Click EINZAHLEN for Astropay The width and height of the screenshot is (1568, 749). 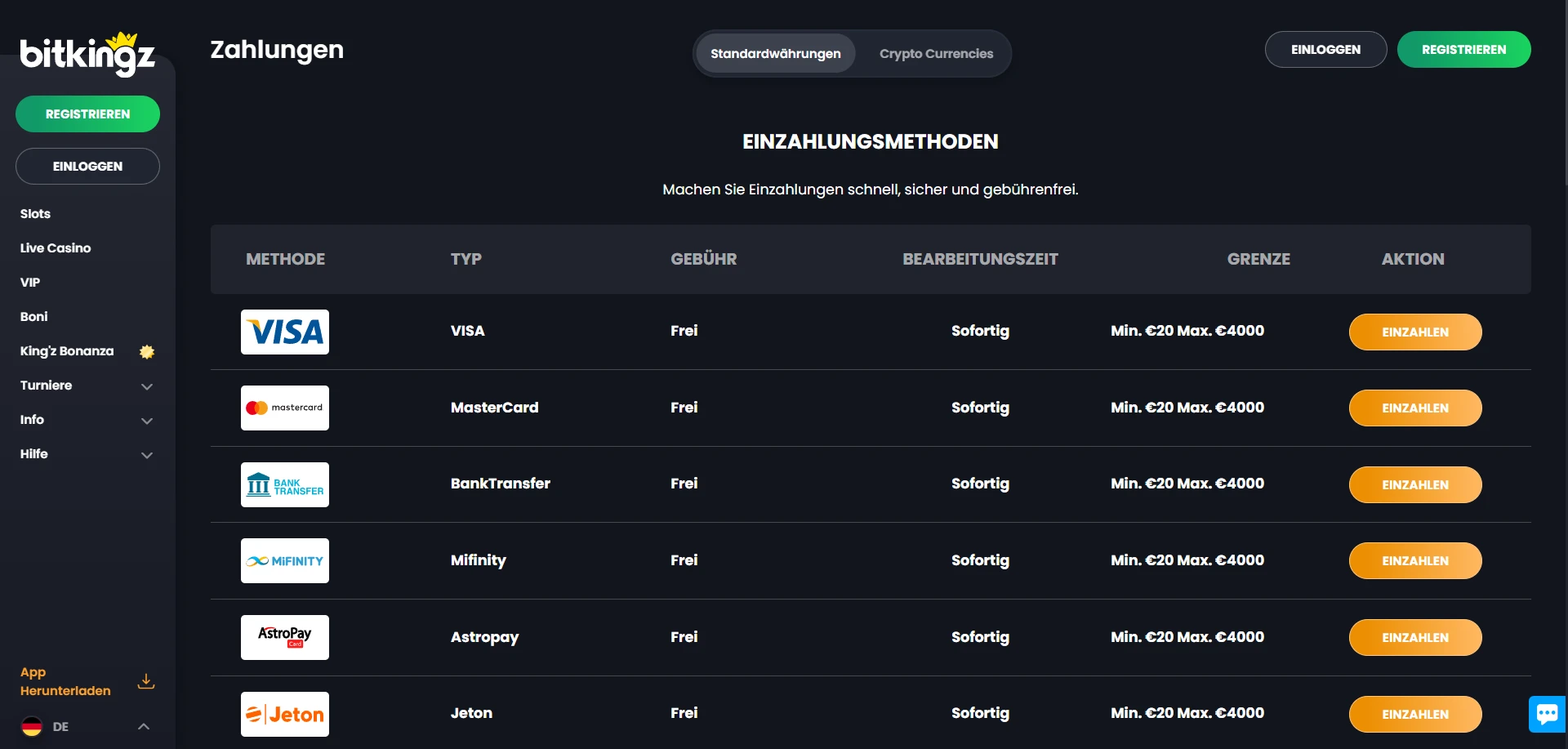click(x=1415, y=637)
